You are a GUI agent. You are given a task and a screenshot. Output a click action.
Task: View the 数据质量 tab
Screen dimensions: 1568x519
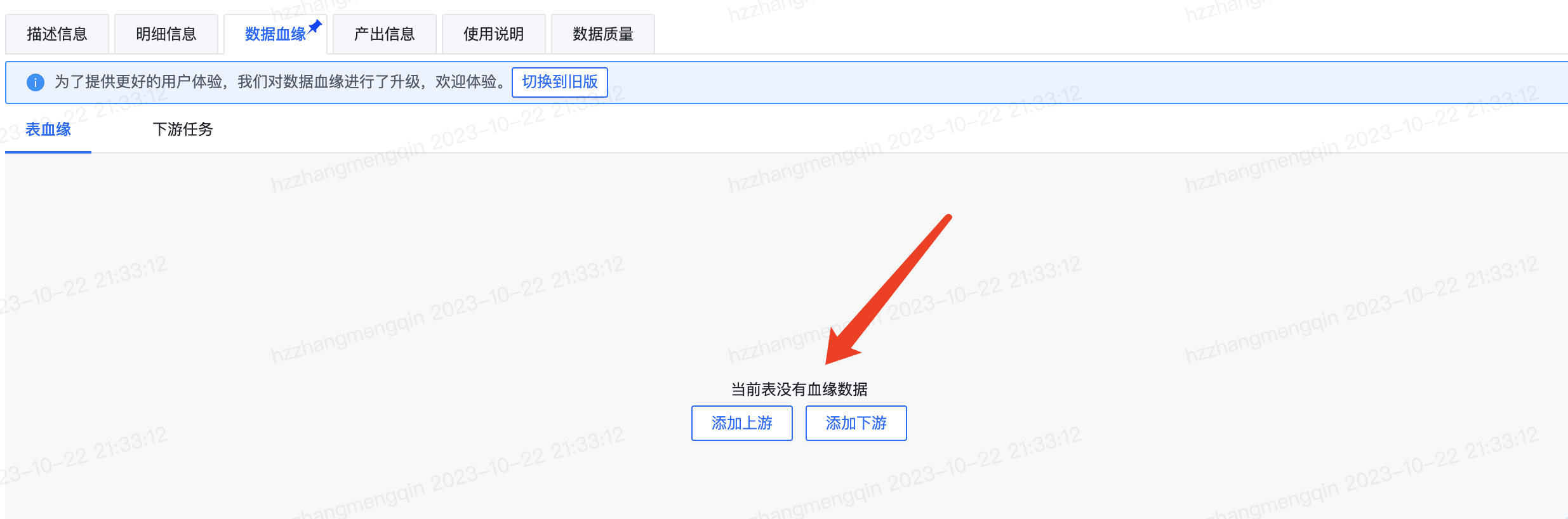coord(603,34)
